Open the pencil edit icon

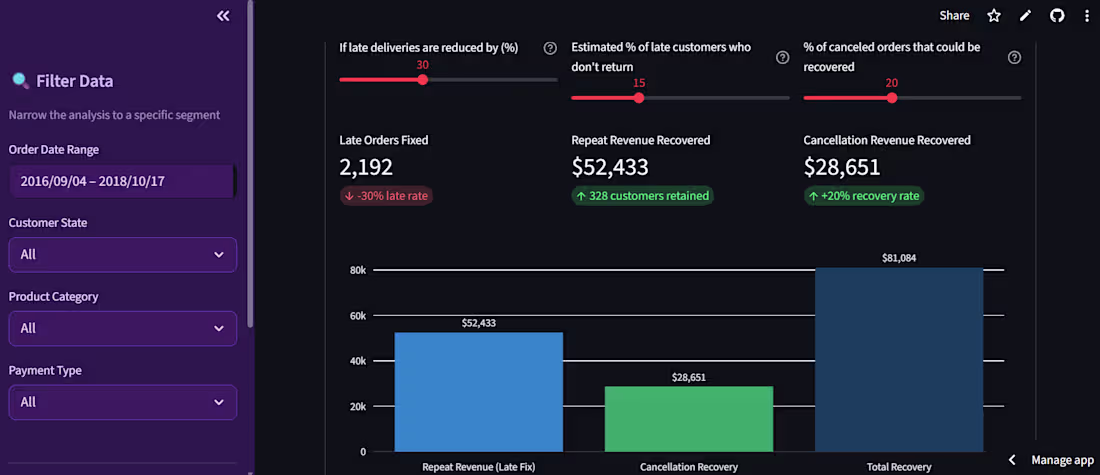pos(1026,15)
